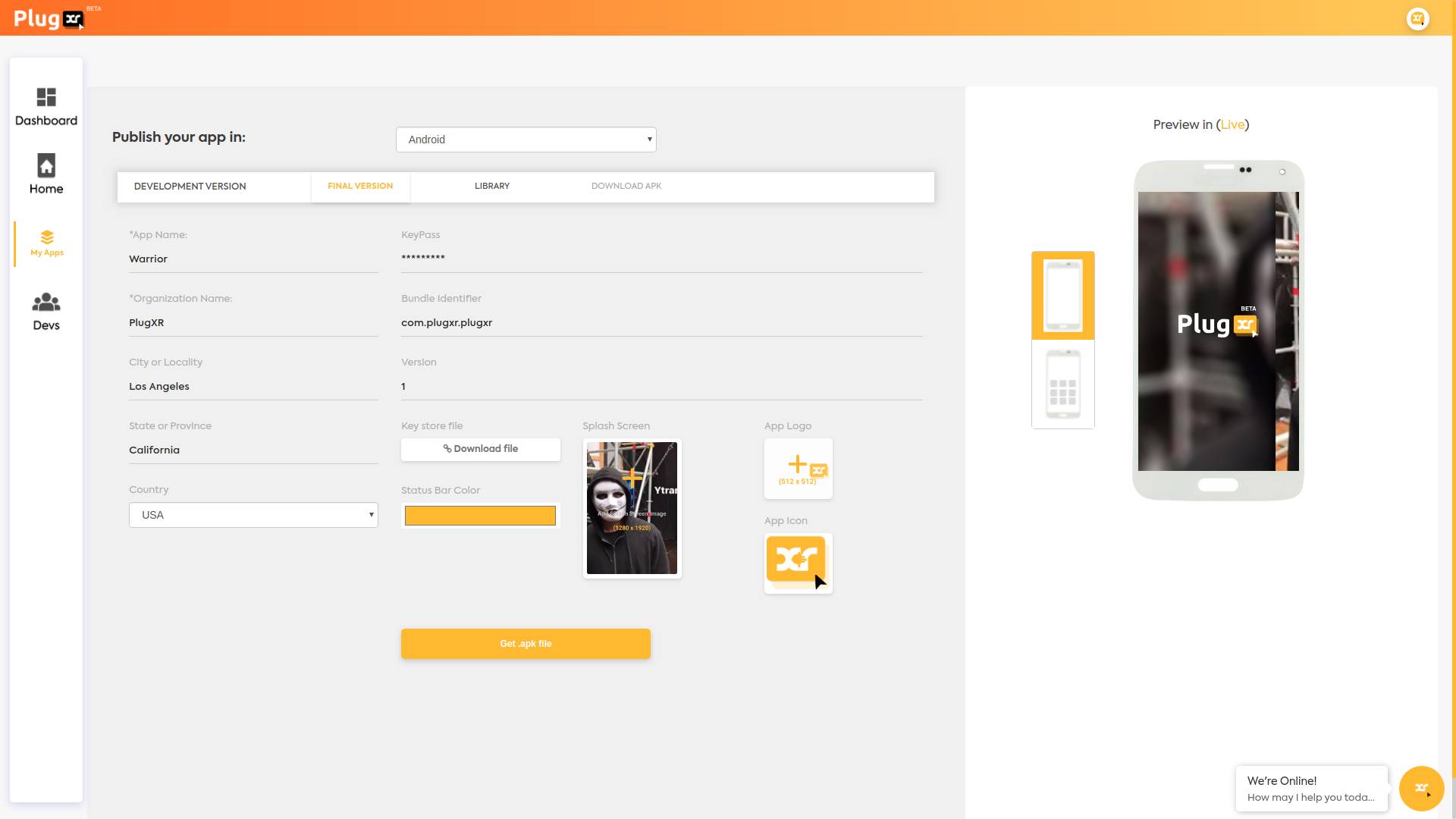This screenshot has width=1456, height=819.
Task: Click the App Name input field
Action: coord(253,259)
